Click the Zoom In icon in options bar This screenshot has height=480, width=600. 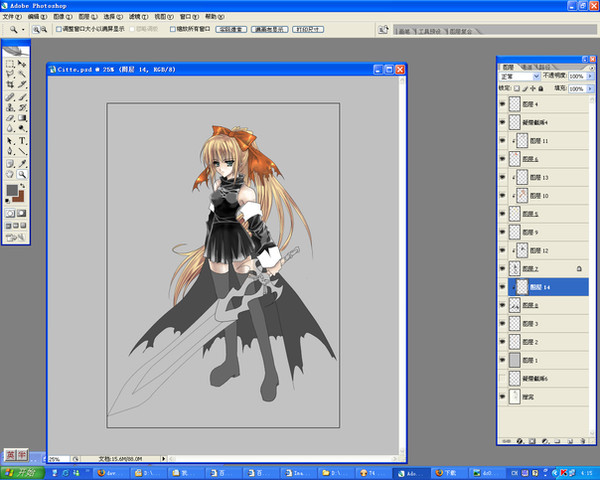(x=36, y=29)
